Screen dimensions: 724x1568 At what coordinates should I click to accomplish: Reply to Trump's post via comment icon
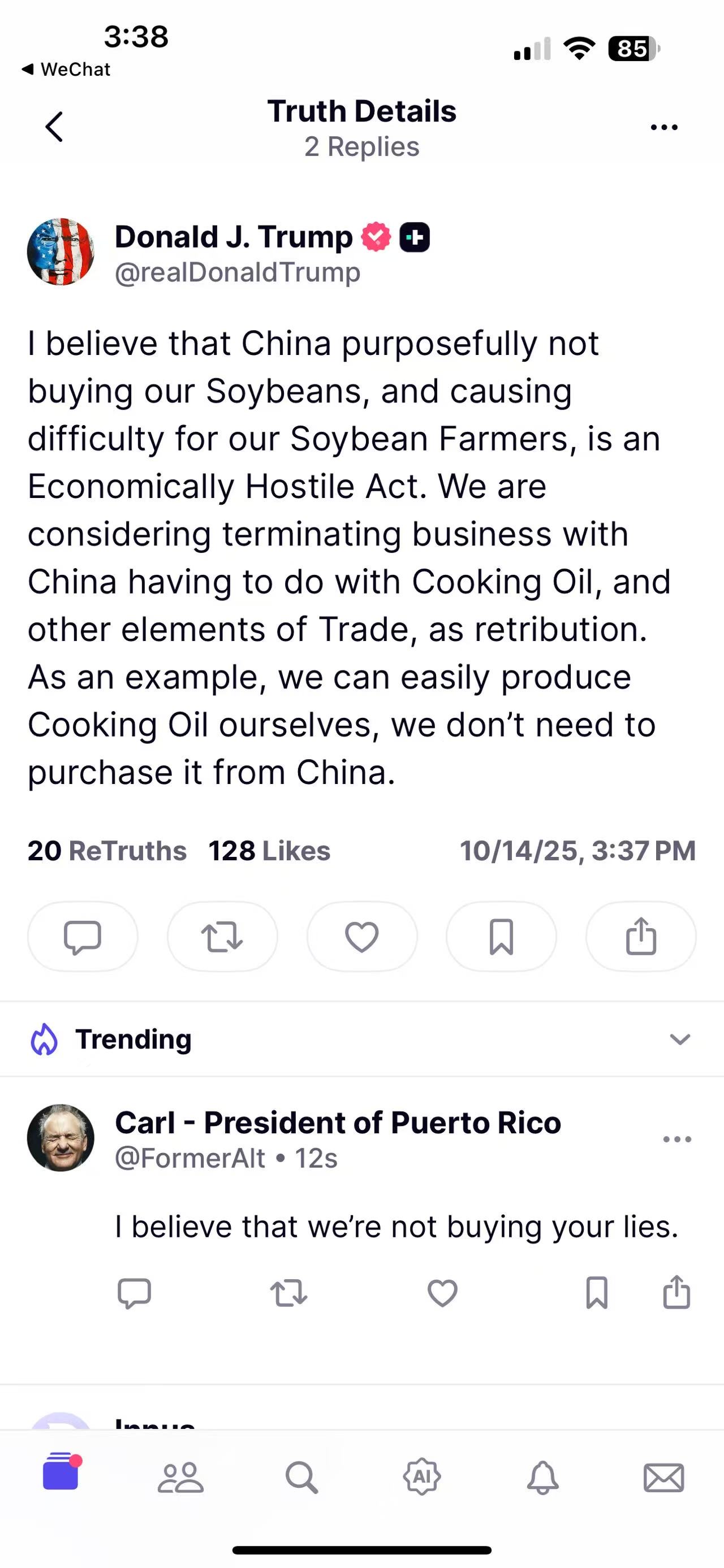tap(82, 936)
